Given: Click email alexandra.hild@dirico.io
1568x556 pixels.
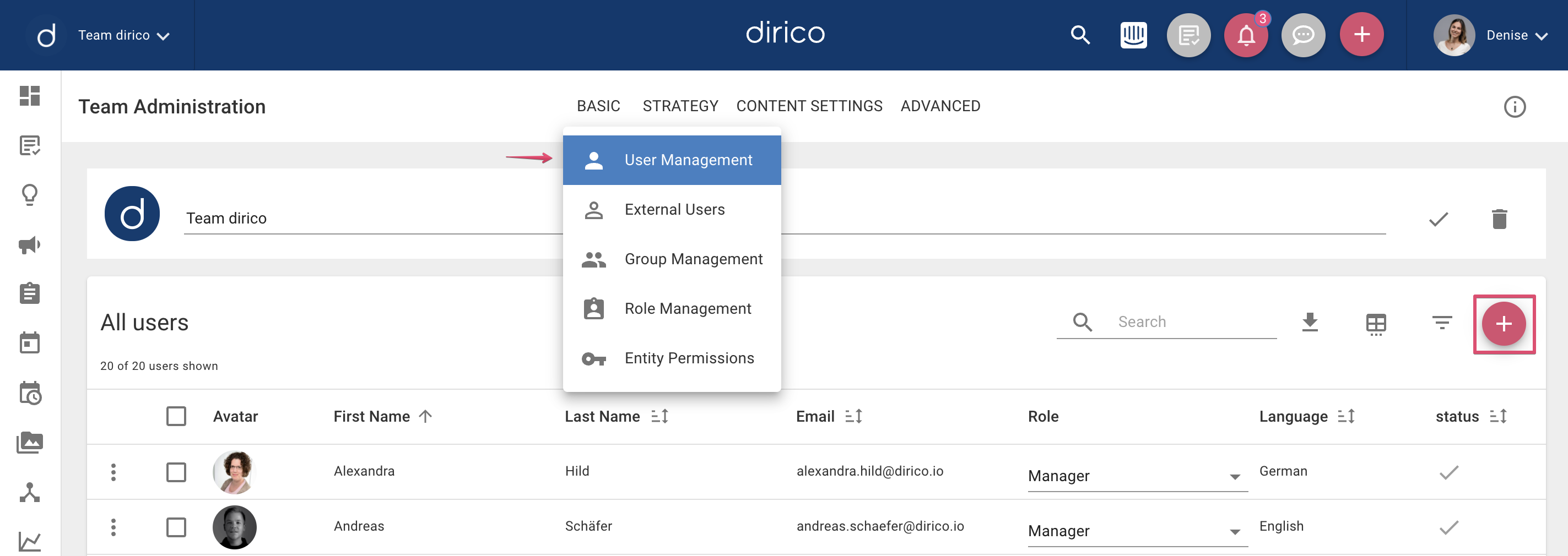Looking at the screenshot, I should tap(870, 471).
